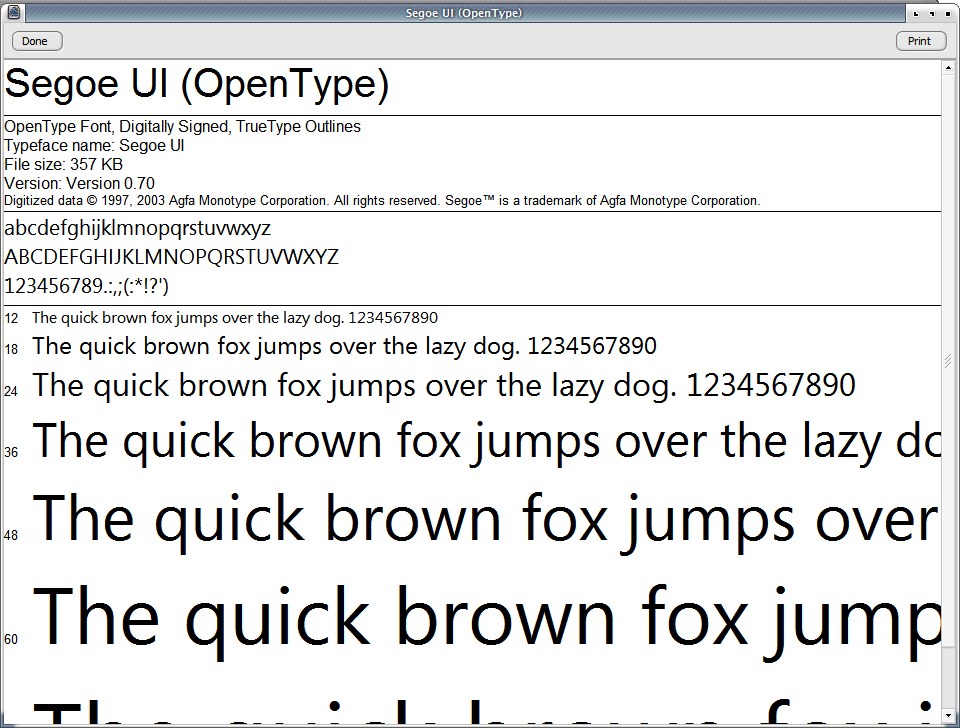The width and height of the screenshot is (960, 728).
Task: Click the Agfa Monotype copyright notice
Action: [x=382, y=199]
